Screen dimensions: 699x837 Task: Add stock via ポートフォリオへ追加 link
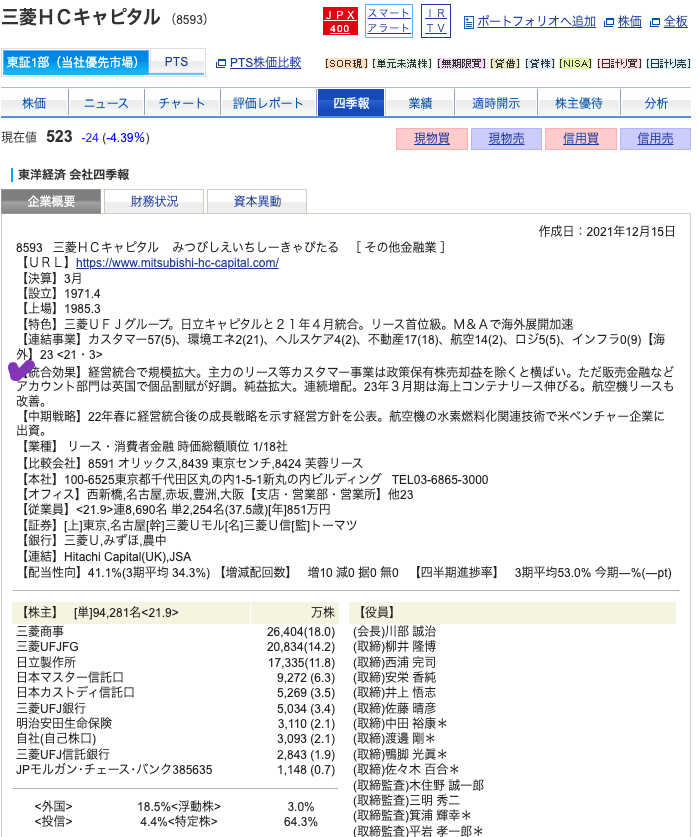536,21
